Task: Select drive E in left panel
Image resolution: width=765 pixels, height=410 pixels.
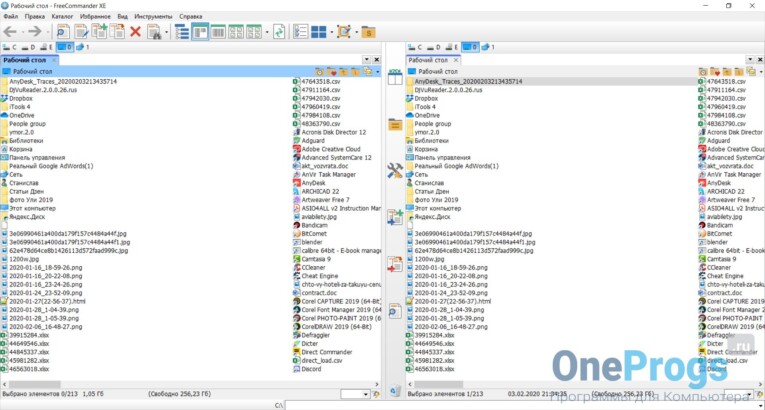Action: 47,47
